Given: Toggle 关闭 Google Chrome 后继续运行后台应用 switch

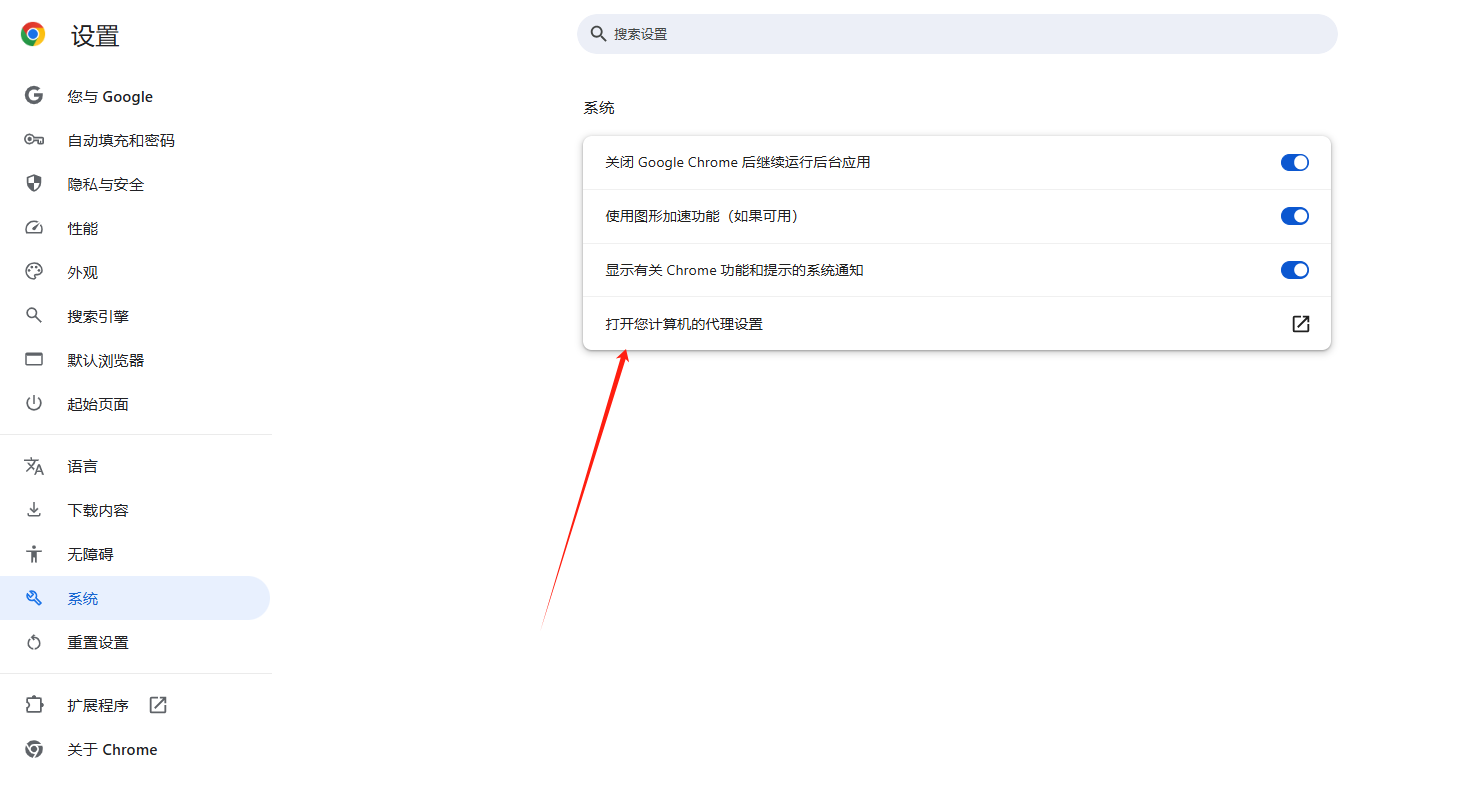Looking at the screenshot, I should [x=1295, y=162].
